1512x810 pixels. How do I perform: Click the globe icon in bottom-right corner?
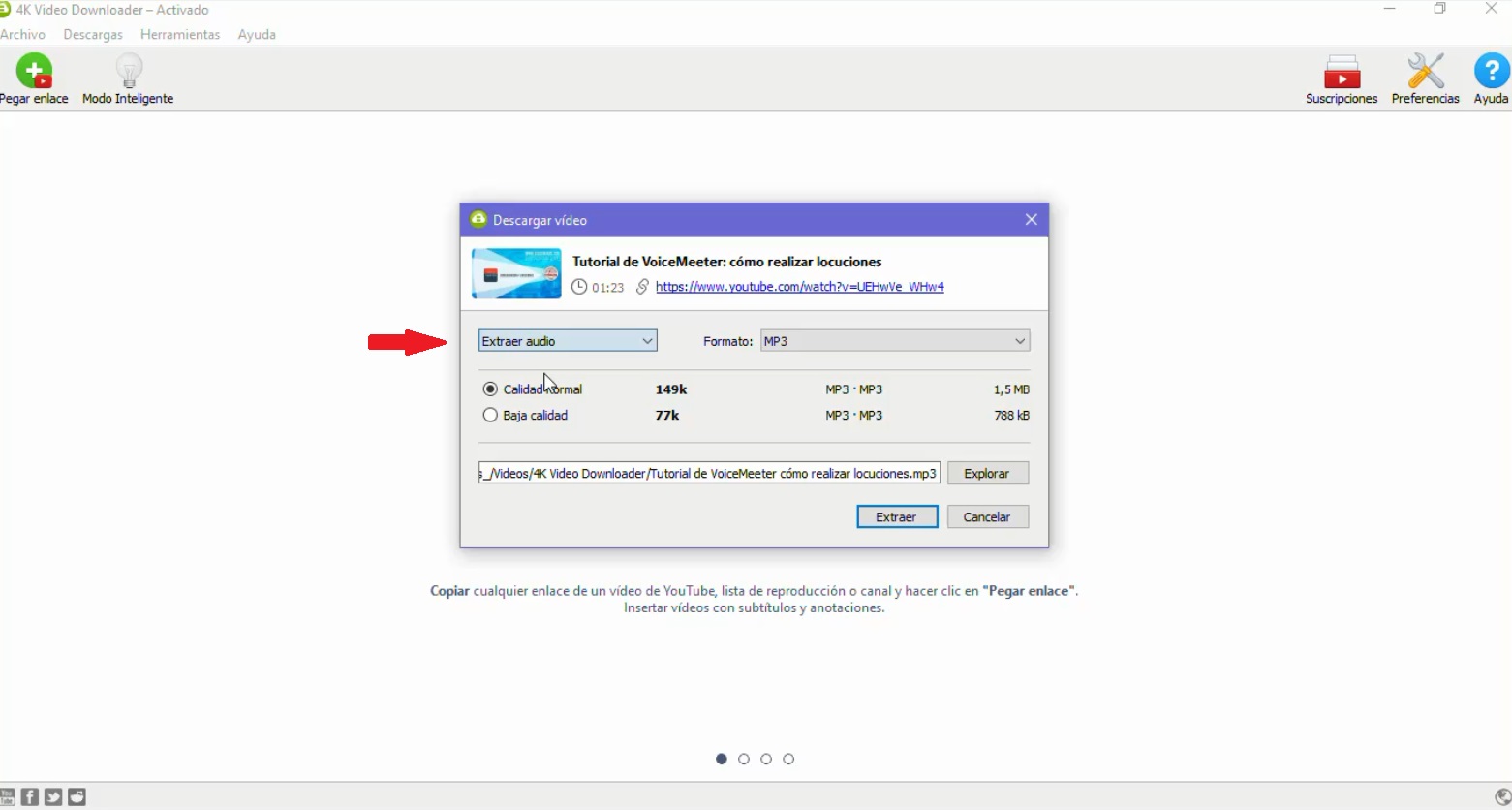1502,796
